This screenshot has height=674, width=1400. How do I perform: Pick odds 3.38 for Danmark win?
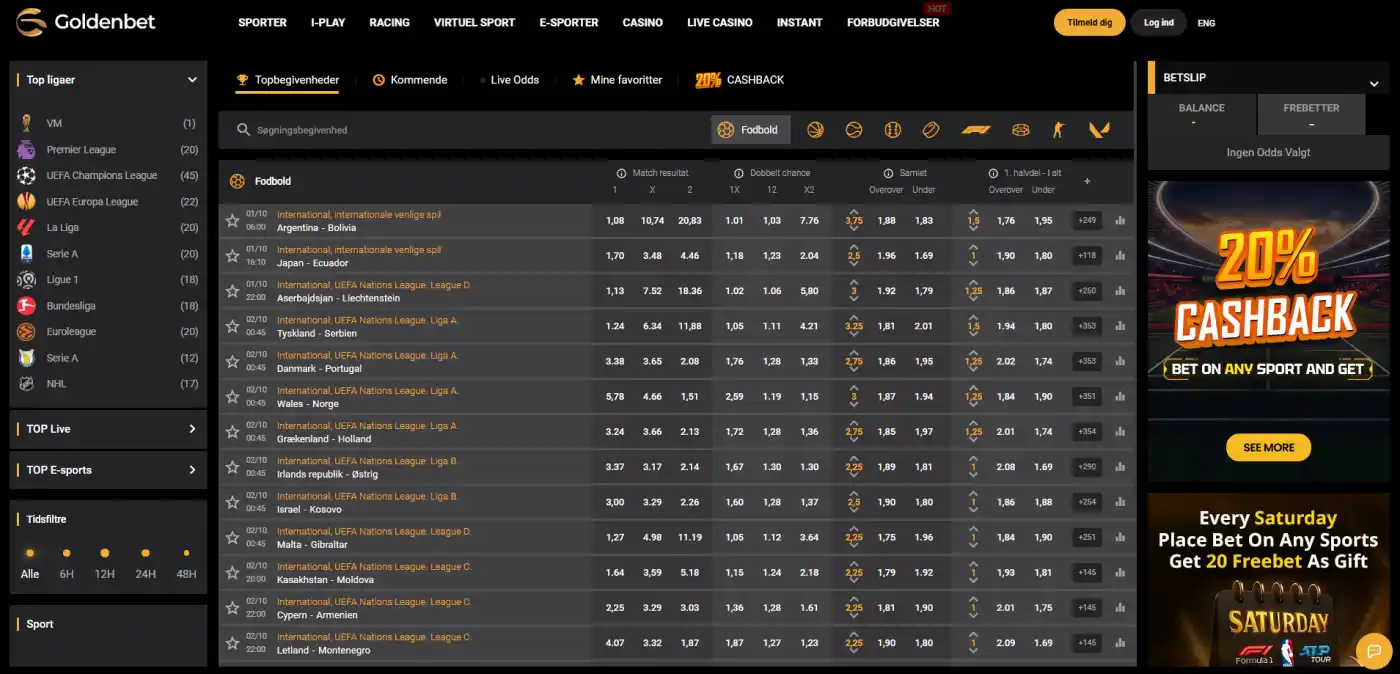[x=615, y=361]
